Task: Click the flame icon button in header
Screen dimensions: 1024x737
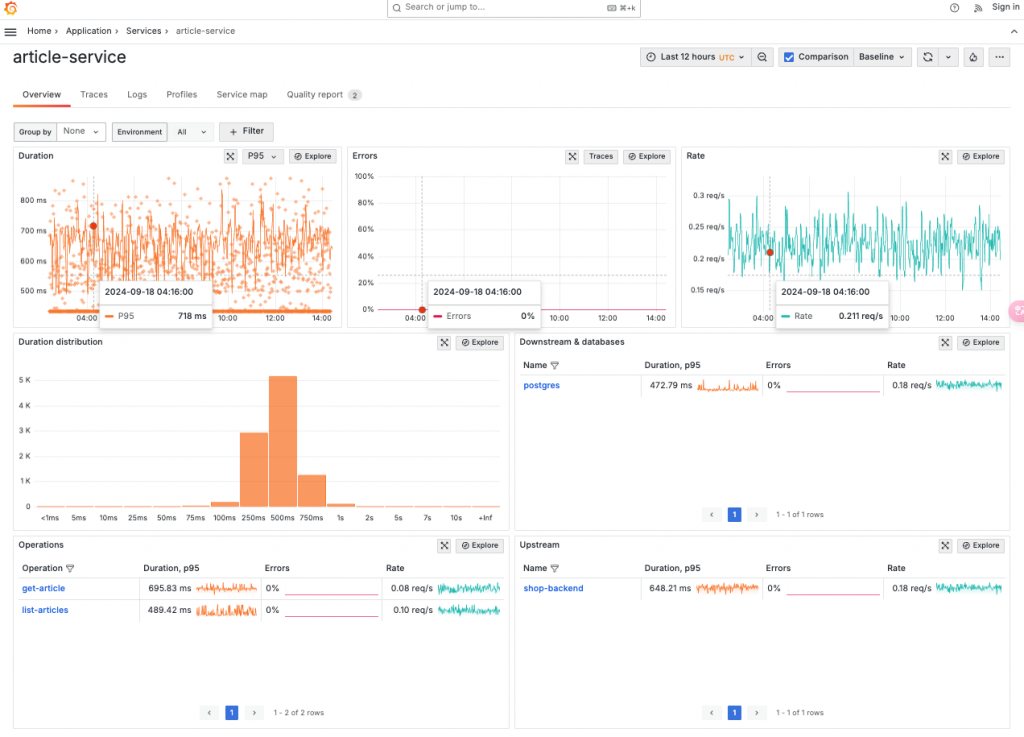Action: (973, 57)
